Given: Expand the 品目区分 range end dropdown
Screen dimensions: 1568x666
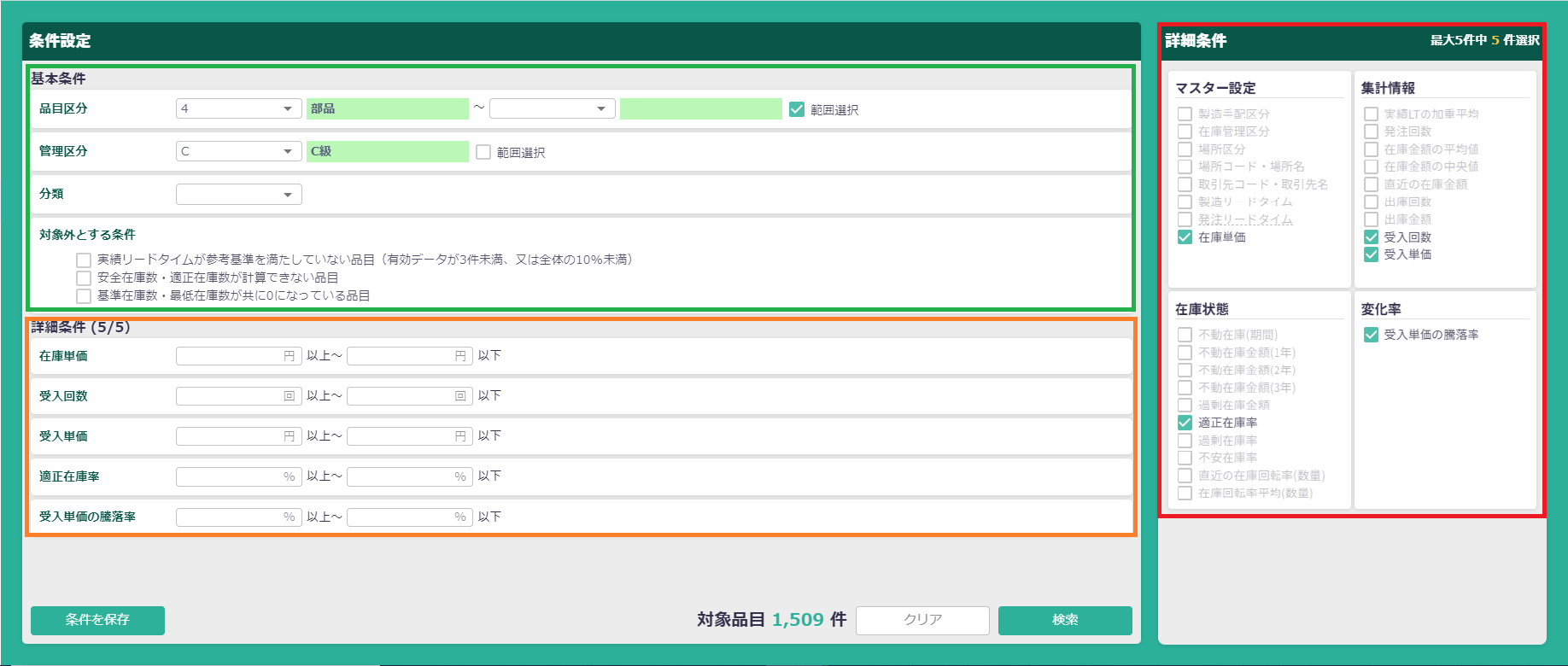Looking at the screenshot, I should tap(552, 108).
